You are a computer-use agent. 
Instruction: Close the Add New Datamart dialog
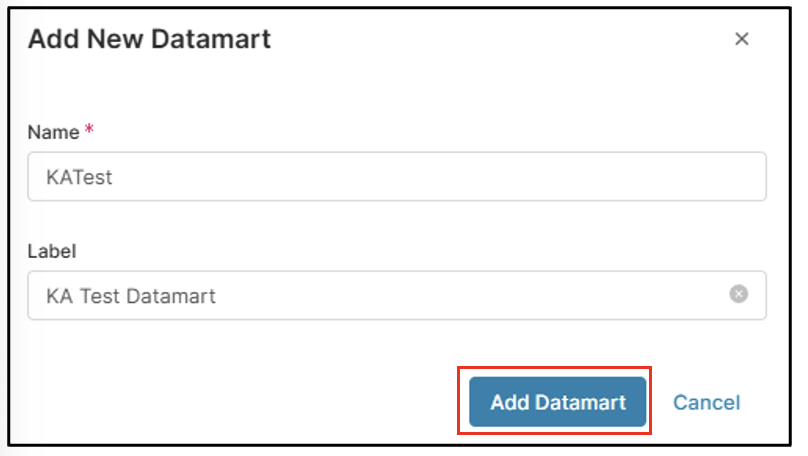tap(741, 40)
